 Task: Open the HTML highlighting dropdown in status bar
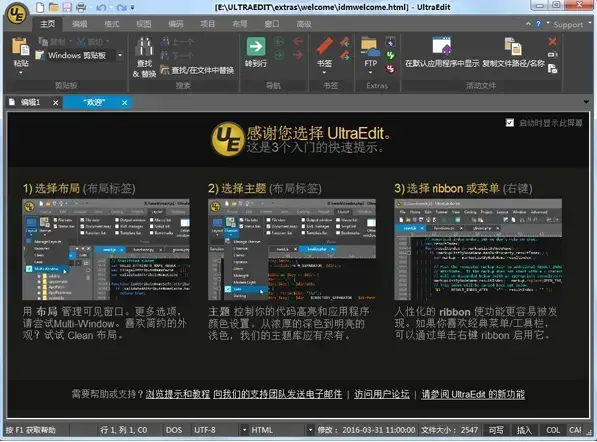coord(310,430)
